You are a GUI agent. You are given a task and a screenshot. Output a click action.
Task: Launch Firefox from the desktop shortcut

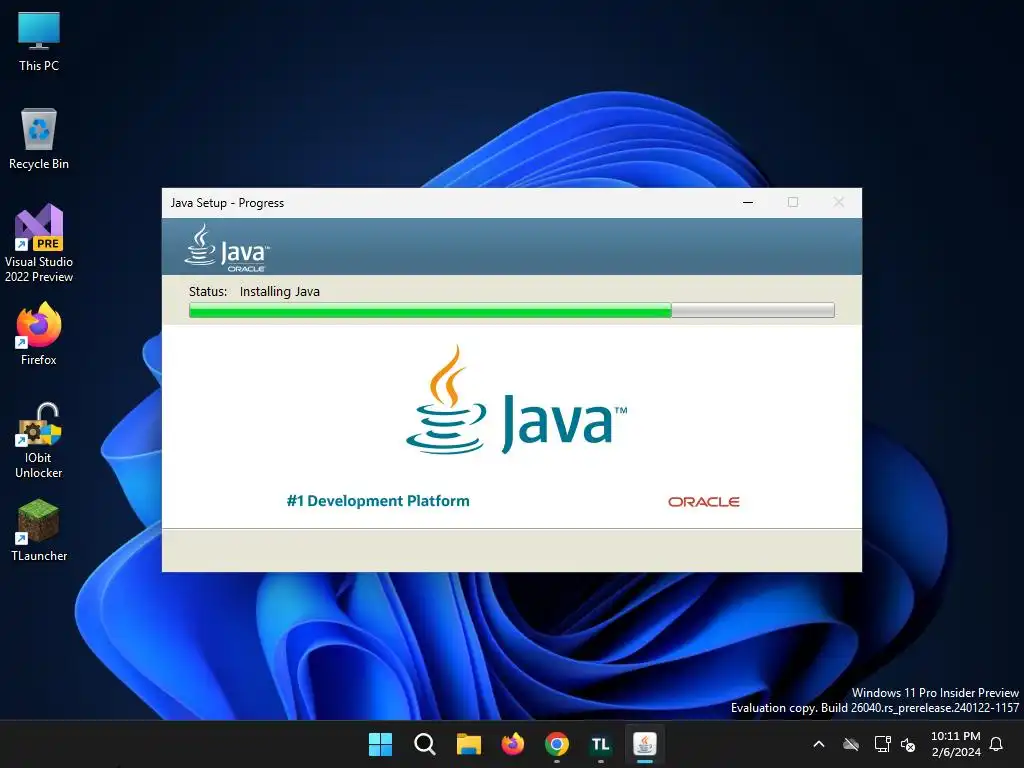[x=39, y=334]
